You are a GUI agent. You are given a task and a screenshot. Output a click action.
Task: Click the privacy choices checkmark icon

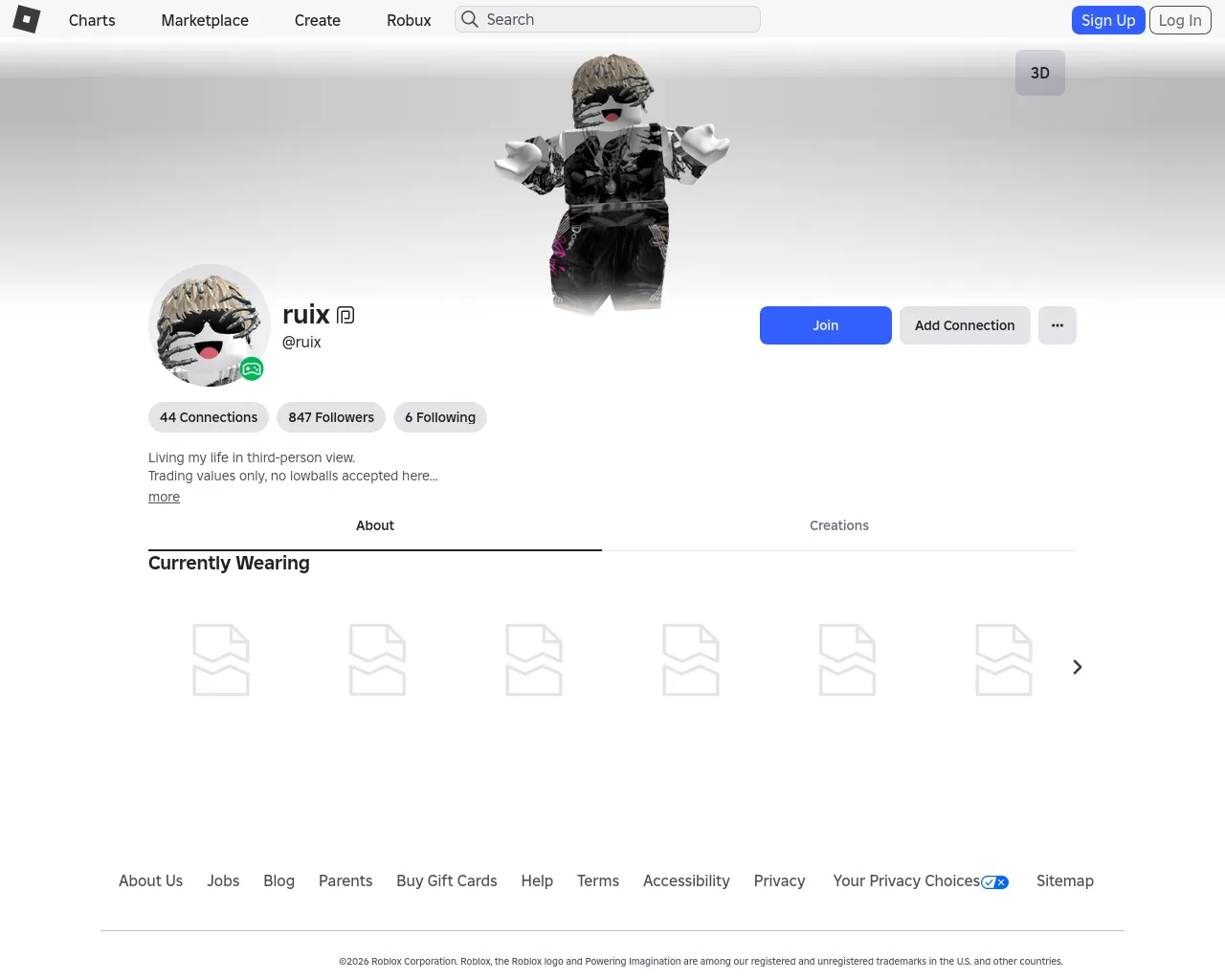[x=995, y=882]
